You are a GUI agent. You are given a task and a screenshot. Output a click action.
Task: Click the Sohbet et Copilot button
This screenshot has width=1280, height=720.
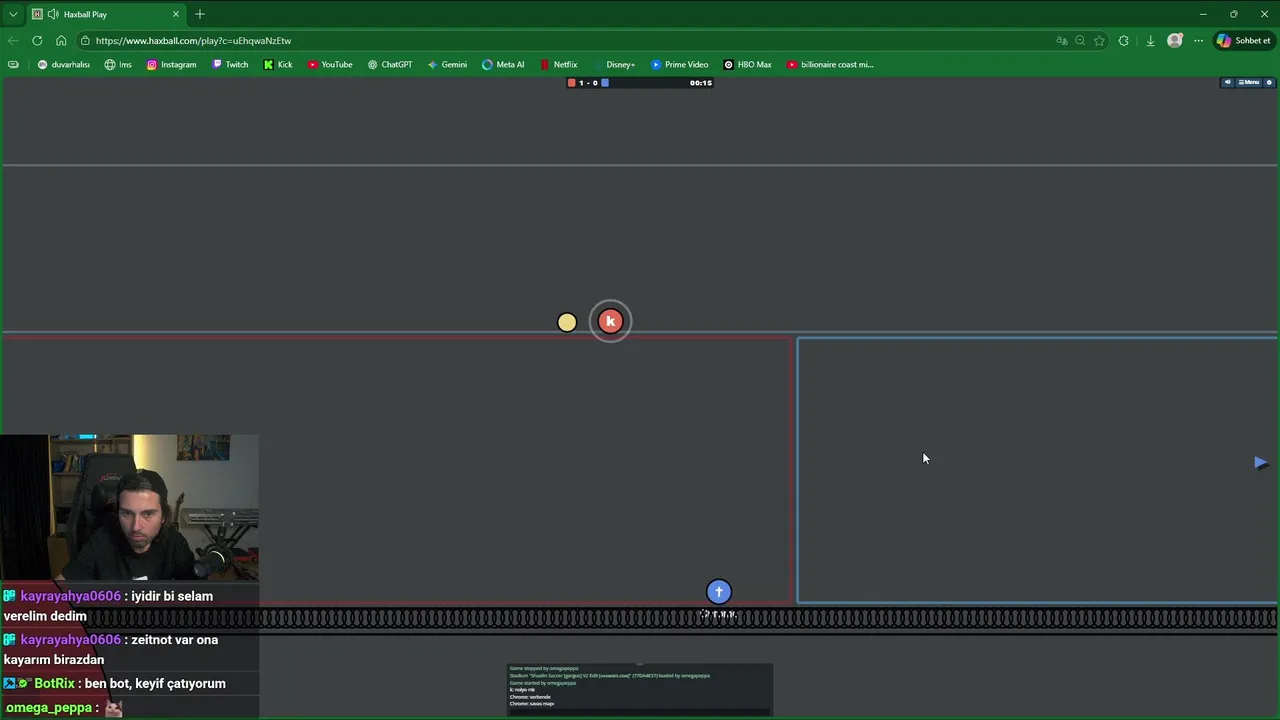point(1243,41)
